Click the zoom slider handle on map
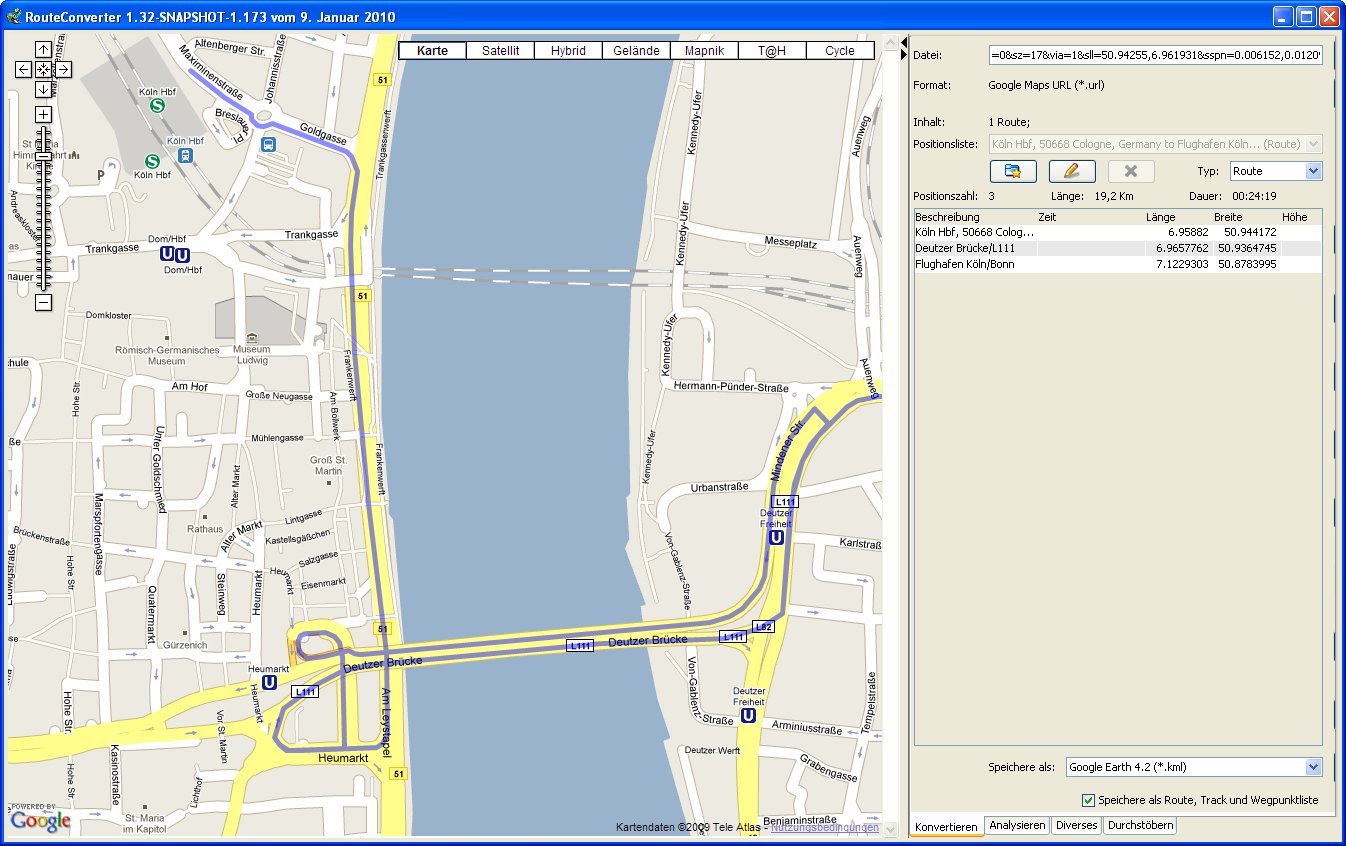1346x846 pixels. click(x=43, y=157)
